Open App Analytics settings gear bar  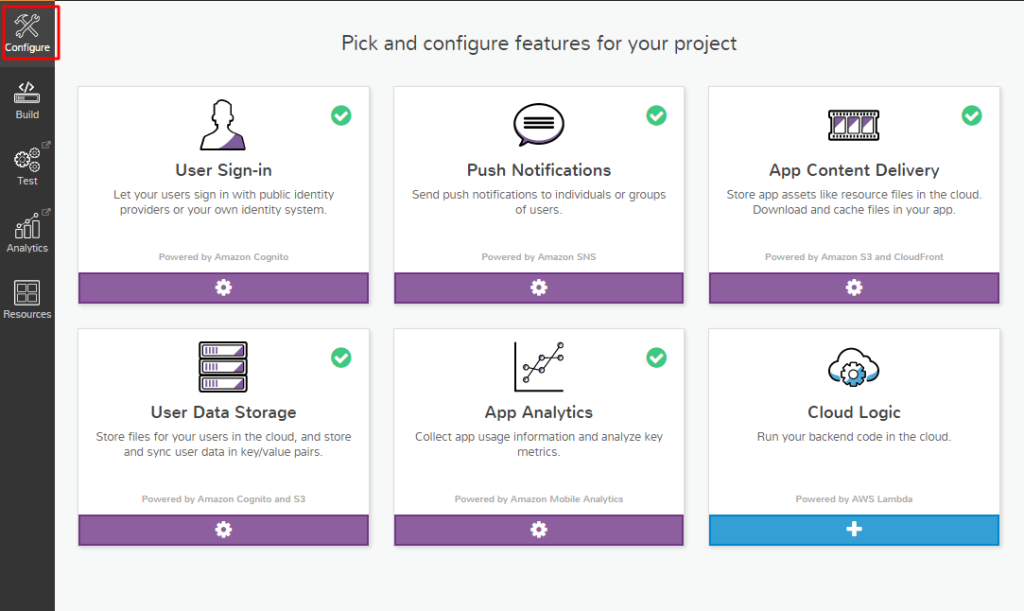click(x=538, y=530)
